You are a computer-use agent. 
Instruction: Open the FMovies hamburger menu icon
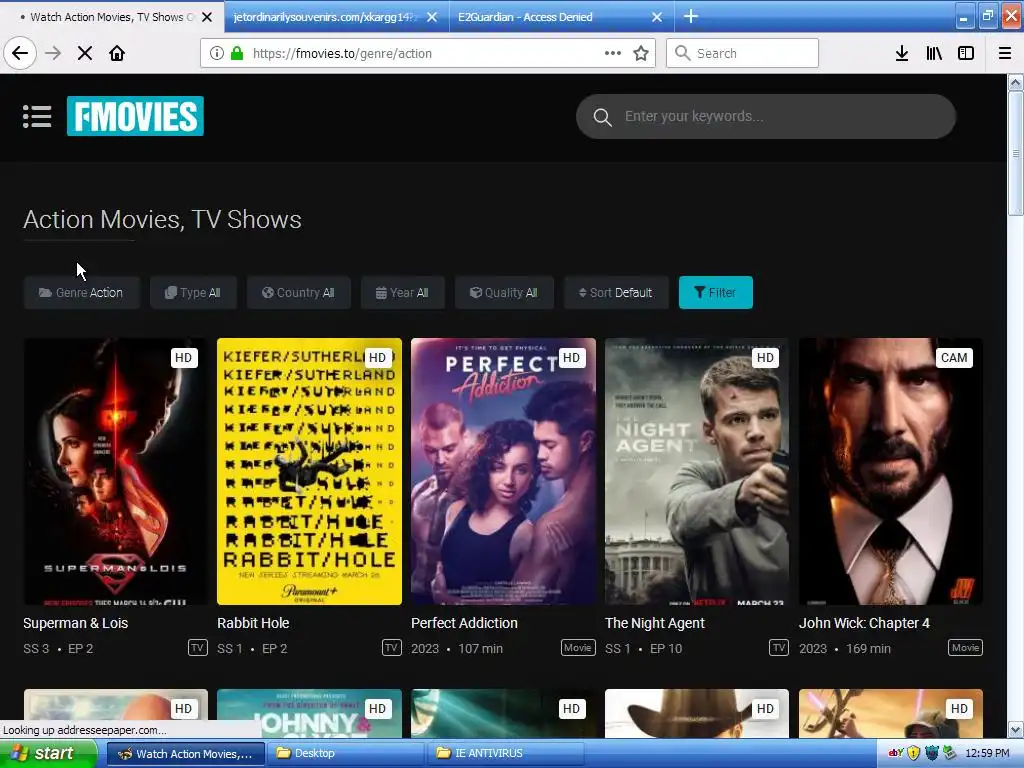point(37,116)
